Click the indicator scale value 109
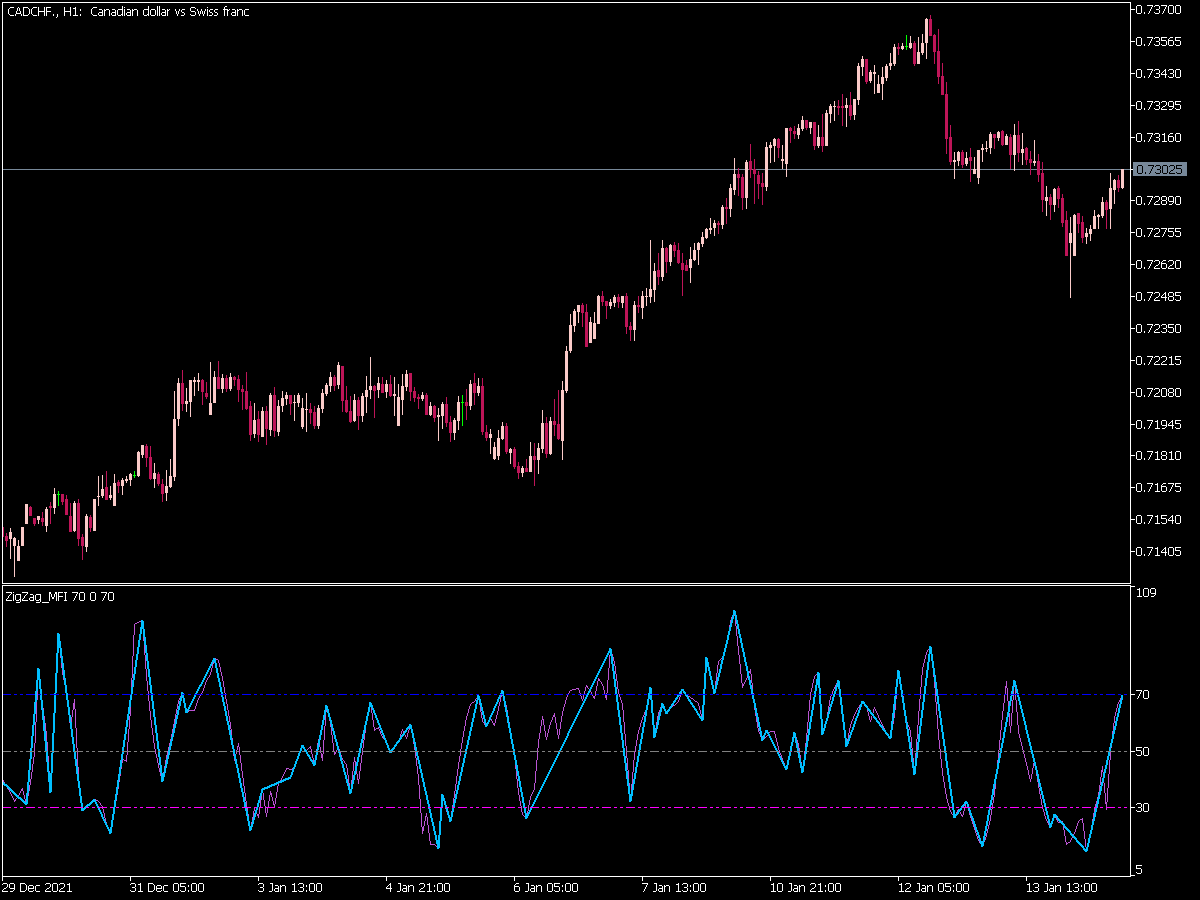Image resolution: width=1200 pixels, height=900 pixels. pos(1147,594)
